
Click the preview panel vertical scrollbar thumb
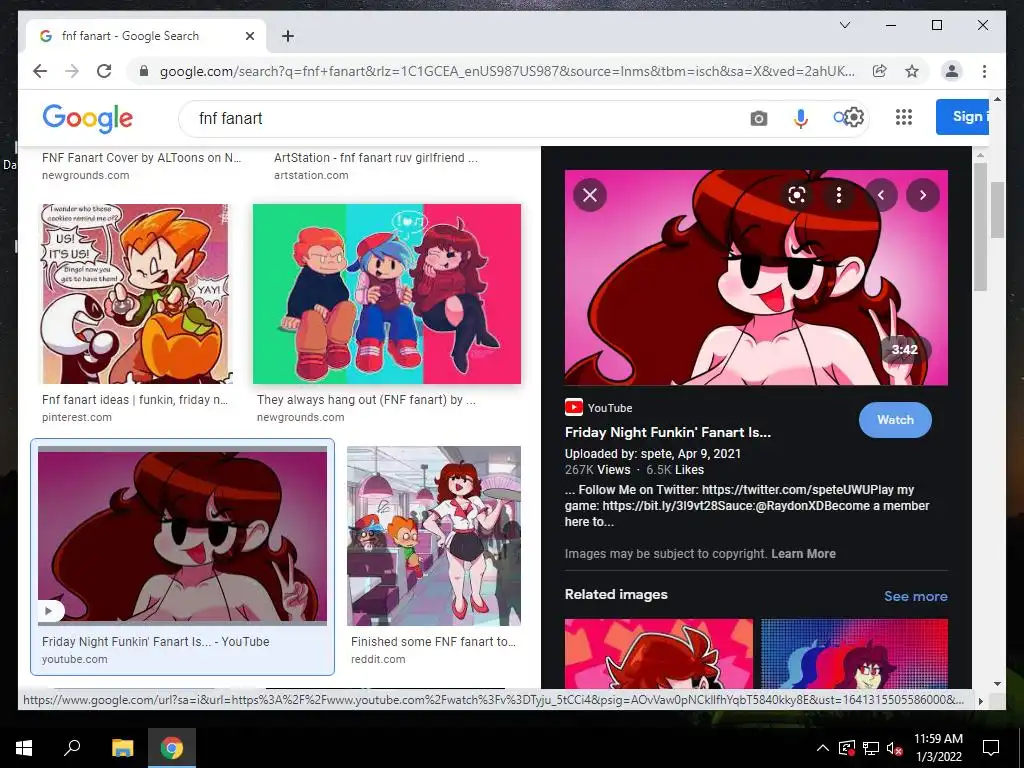[980, 225]
